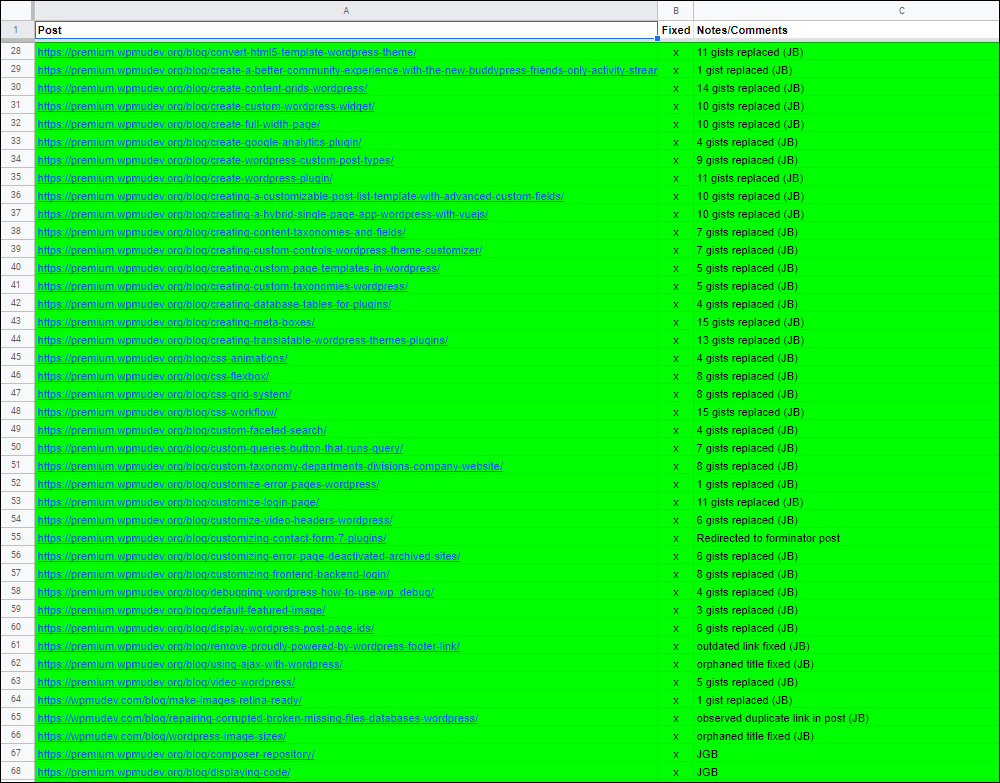Select "14 gists replaced (JB)" note cell
This screenshot has height=783, width=1000.
(x=846, y=88)
